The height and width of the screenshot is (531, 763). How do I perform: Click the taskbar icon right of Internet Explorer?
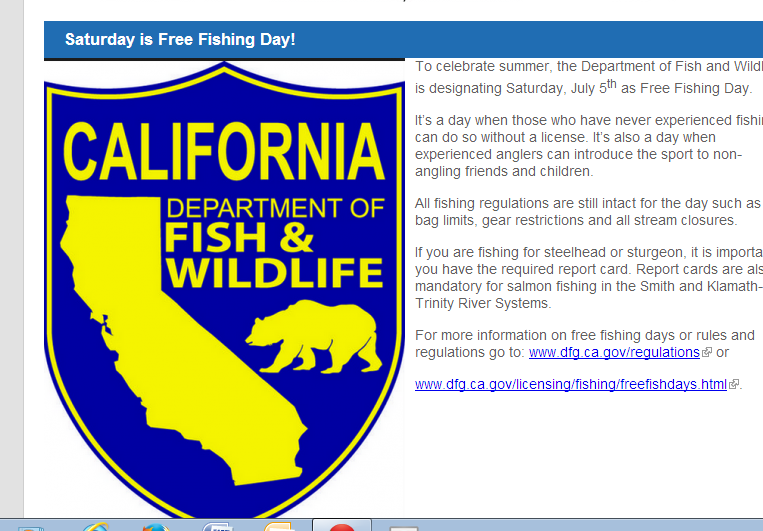(155, 526)
